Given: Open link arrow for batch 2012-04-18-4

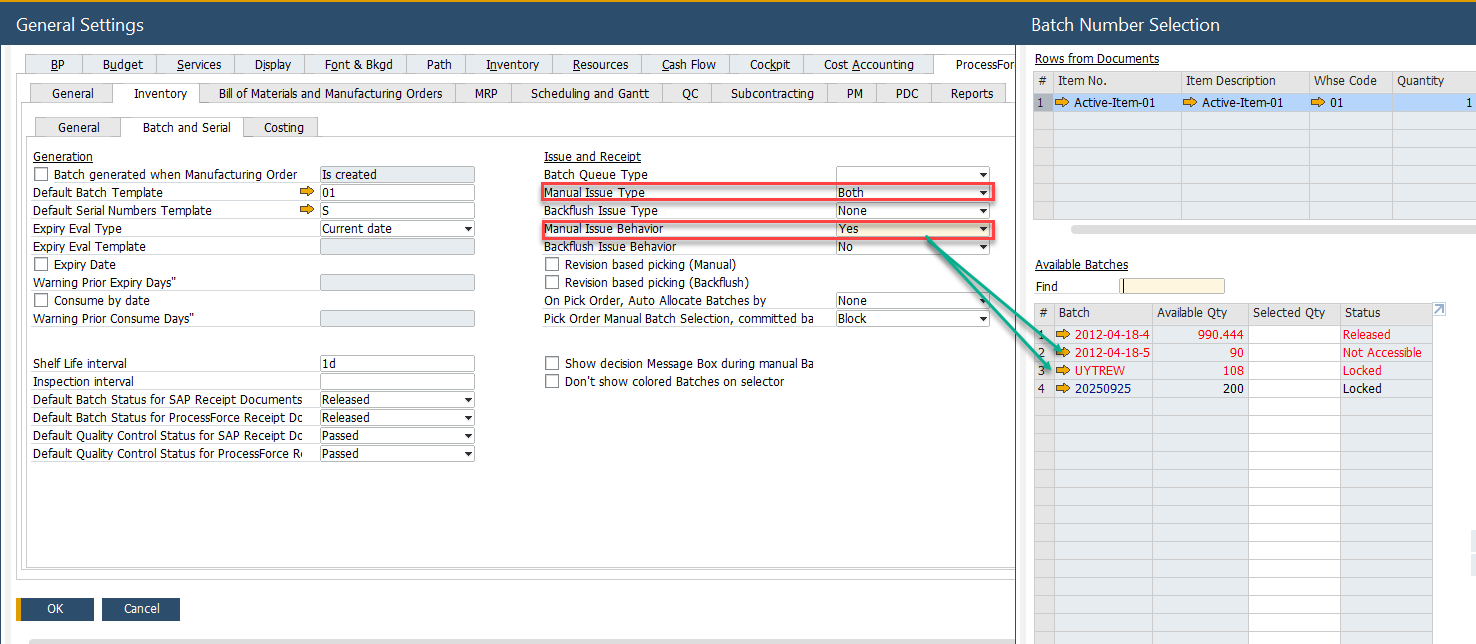Looking at the screenshot, I should click(x=1063, y=334).
